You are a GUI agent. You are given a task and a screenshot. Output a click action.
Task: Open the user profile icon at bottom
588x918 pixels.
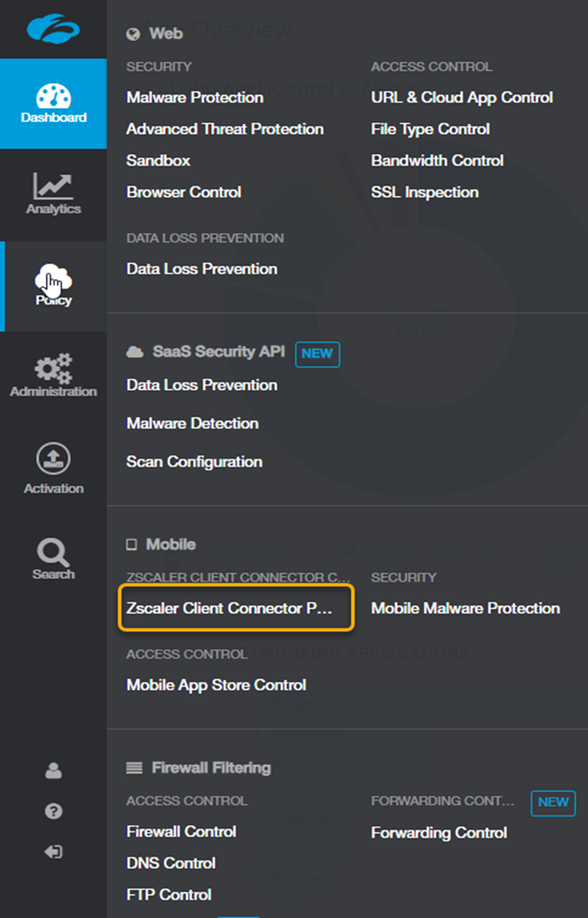coord(53,770)
